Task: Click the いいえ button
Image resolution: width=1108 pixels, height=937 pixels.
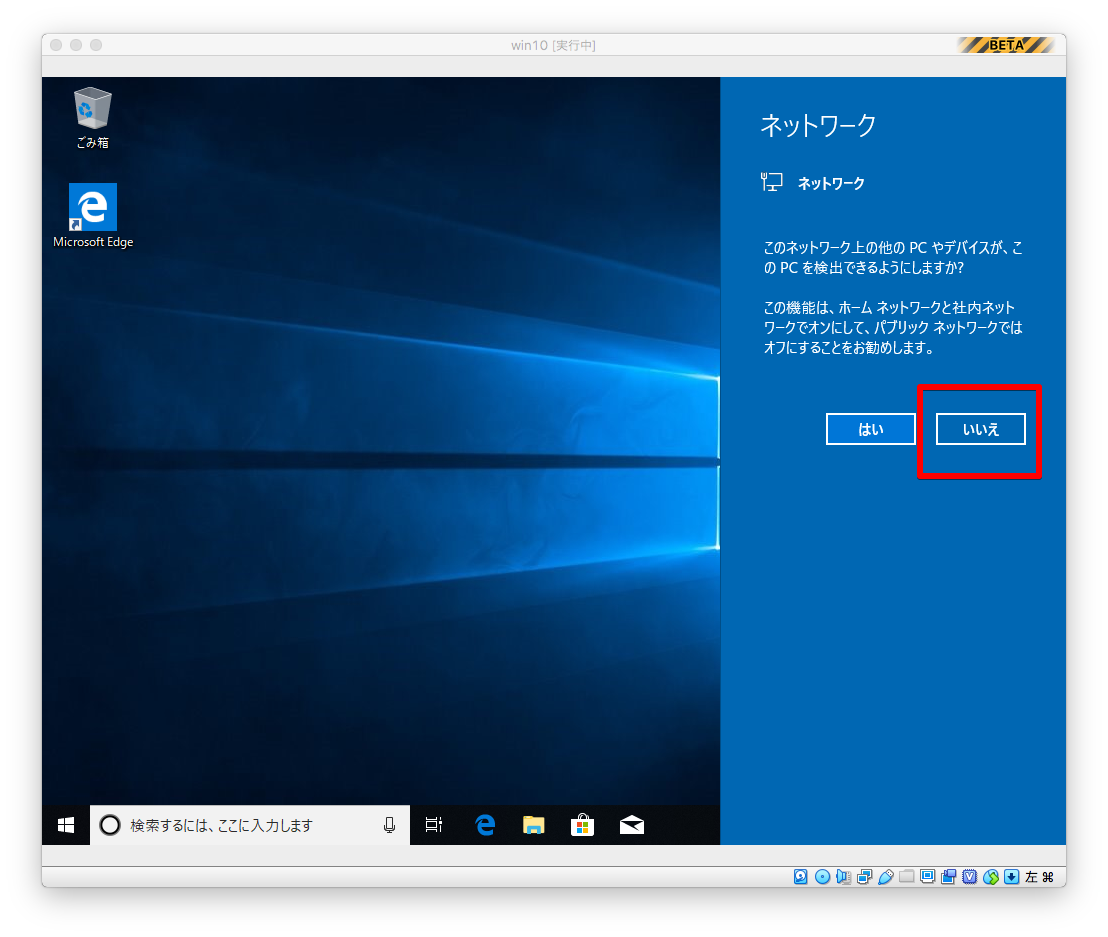Action: tap(981, 429)
